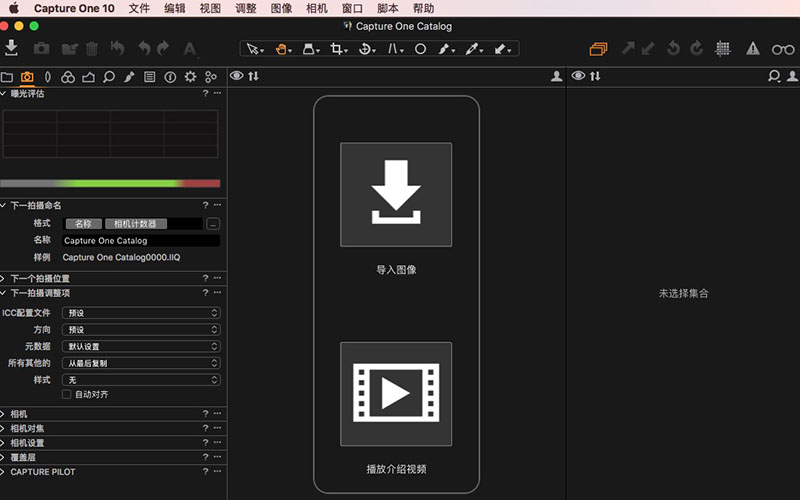Image resolution: width=800 pixels, height=500 pixels.
Task: Click the 播放介绍视频 video button
Action: 396,394
